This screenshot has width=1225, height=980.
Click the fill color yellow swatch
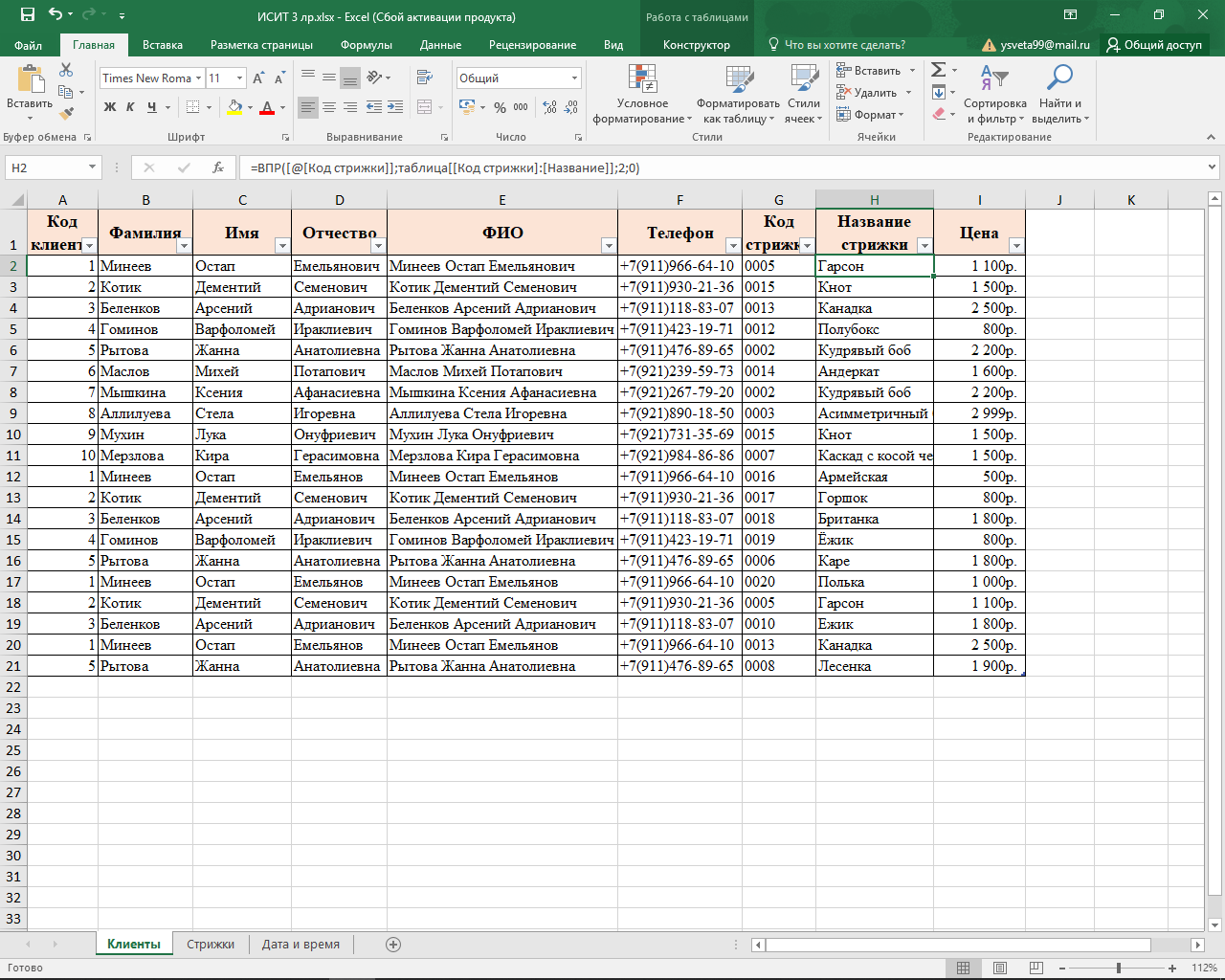(x=234, y=107)
